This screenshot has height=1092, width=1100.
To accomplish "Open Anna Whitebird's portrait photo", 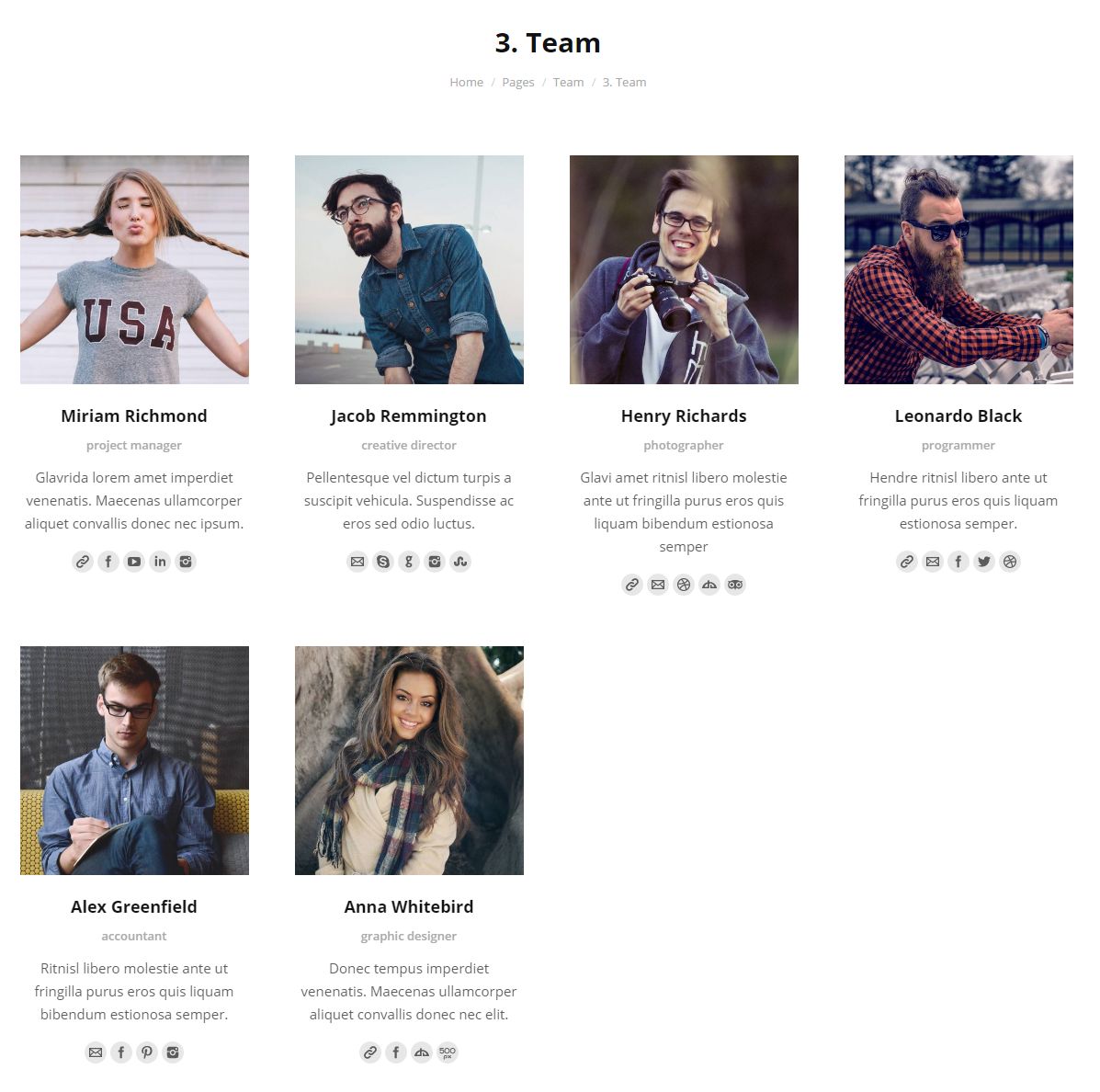I will pos(409,760).
